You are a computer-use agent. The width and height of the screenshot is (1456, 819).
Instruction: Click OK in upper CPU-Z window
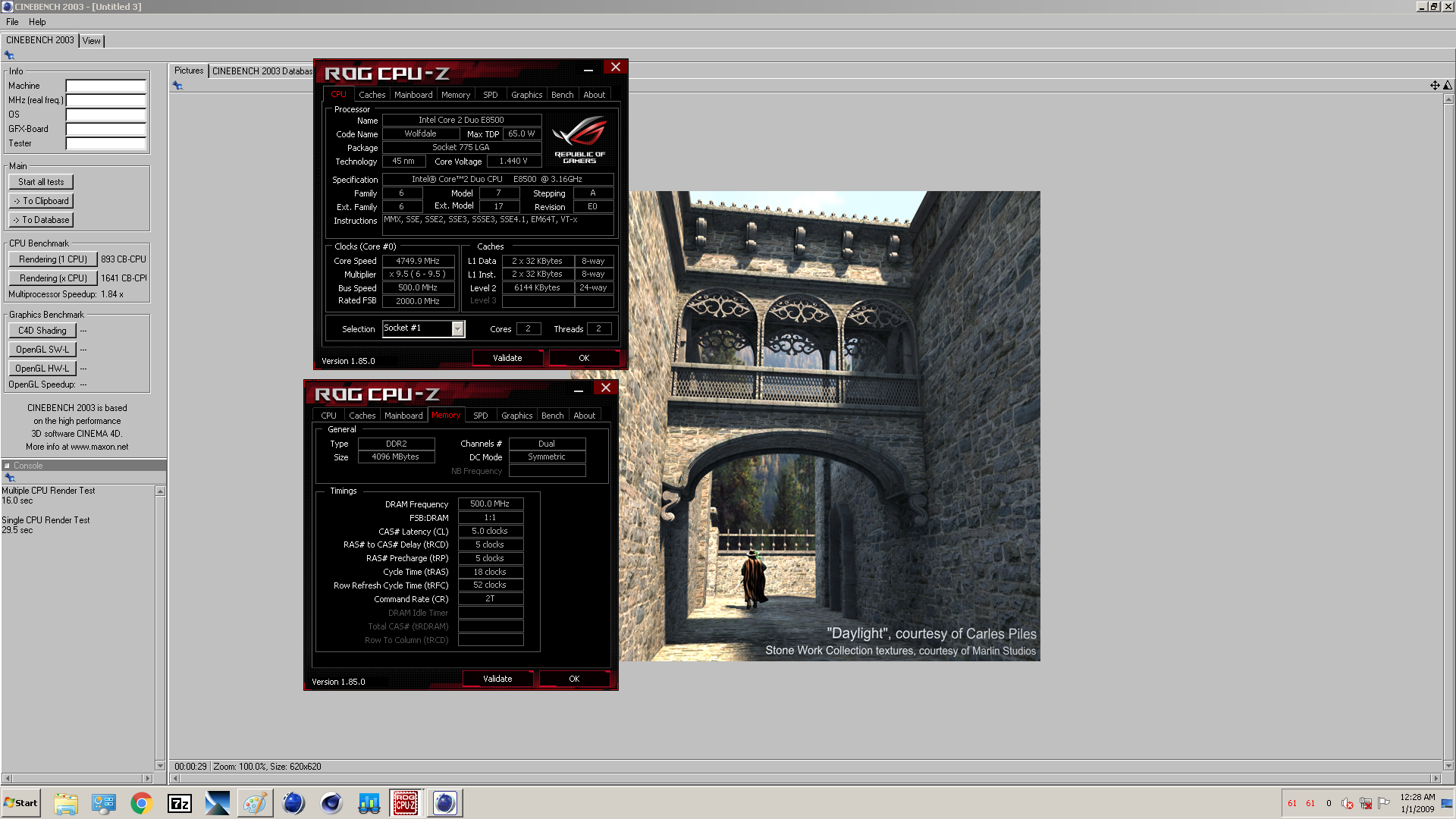[584, 358]
